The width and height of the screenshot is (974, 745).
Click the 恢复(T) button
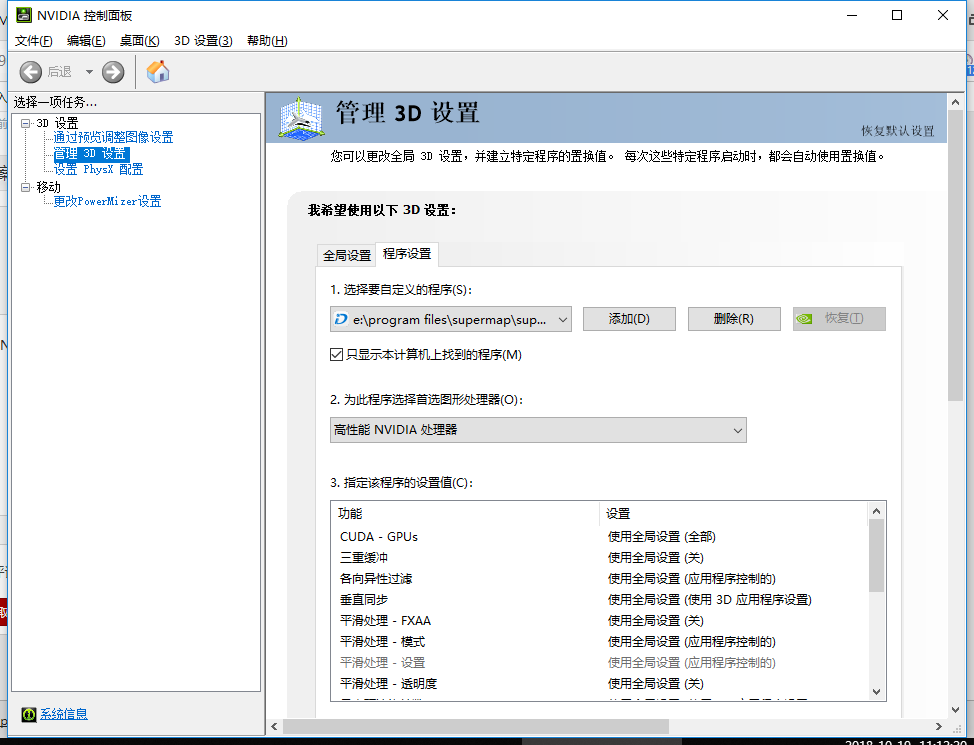click(x=839, y=319)
